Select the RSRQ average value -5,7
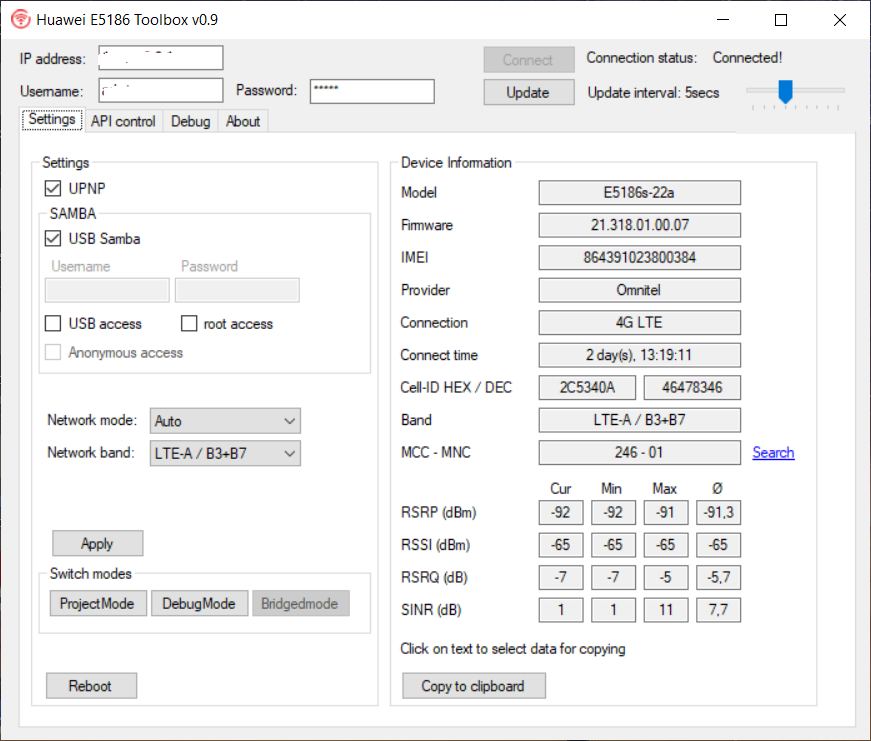 point(718,578)
